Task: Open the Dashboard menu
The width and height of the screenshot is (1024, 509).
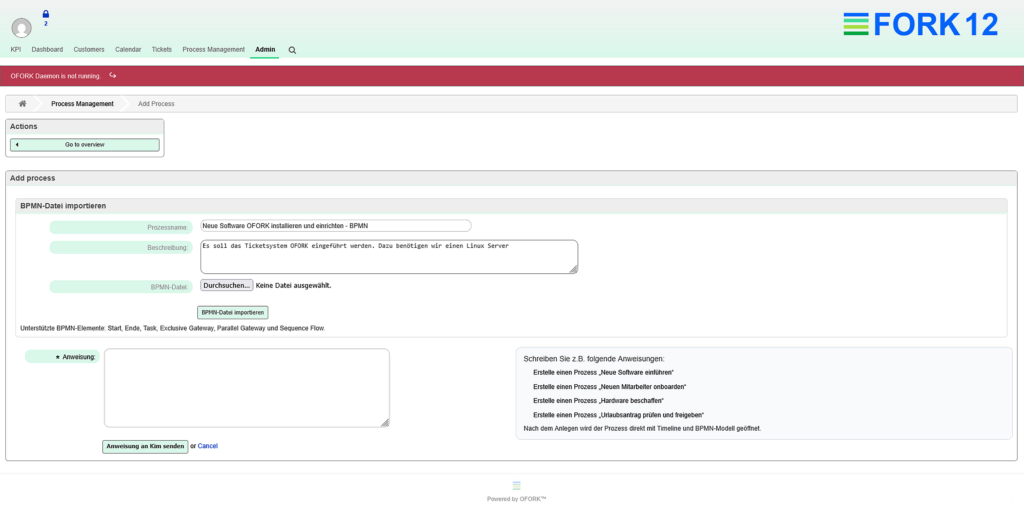Action: point(47,50)
